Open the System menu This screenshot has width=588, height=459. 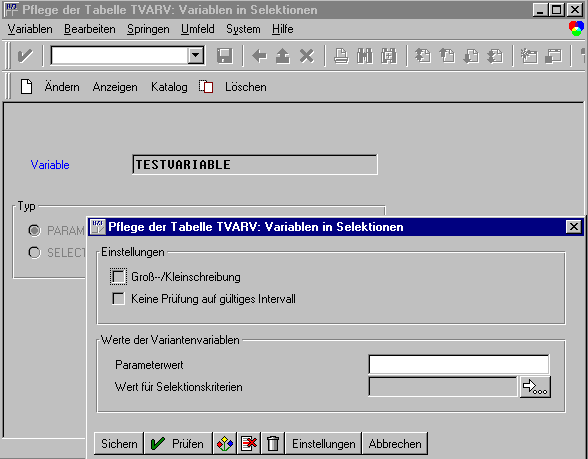click(243, 29)
